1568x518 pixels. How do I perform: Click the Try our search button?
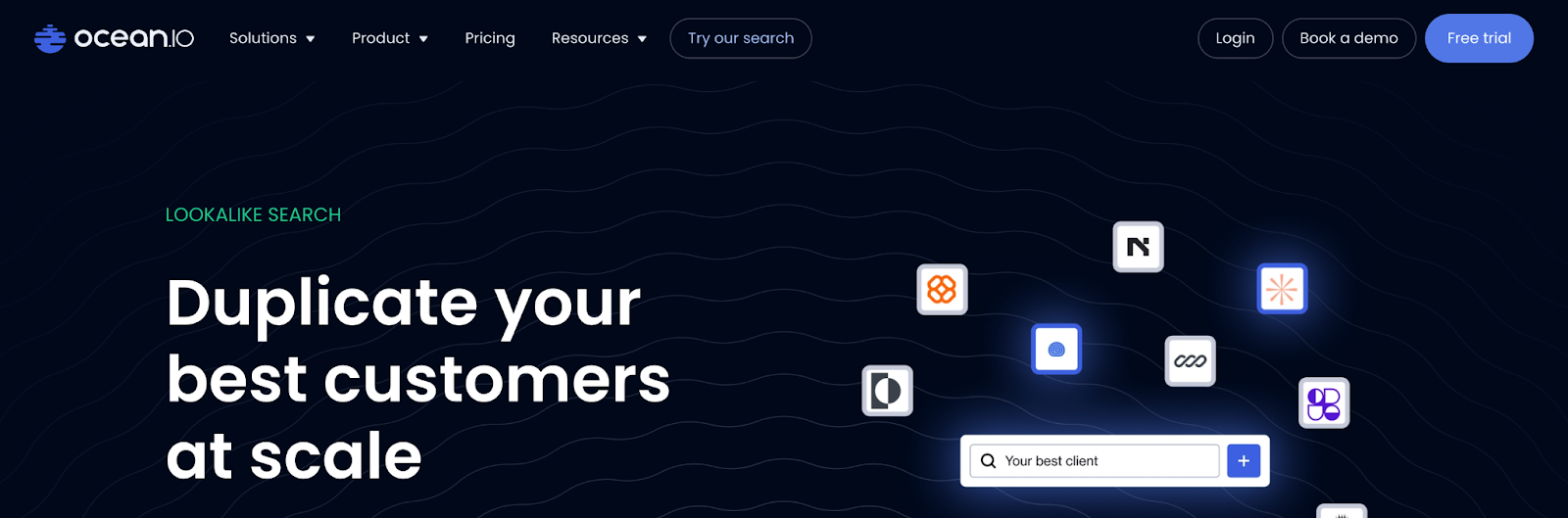(741, 38)
